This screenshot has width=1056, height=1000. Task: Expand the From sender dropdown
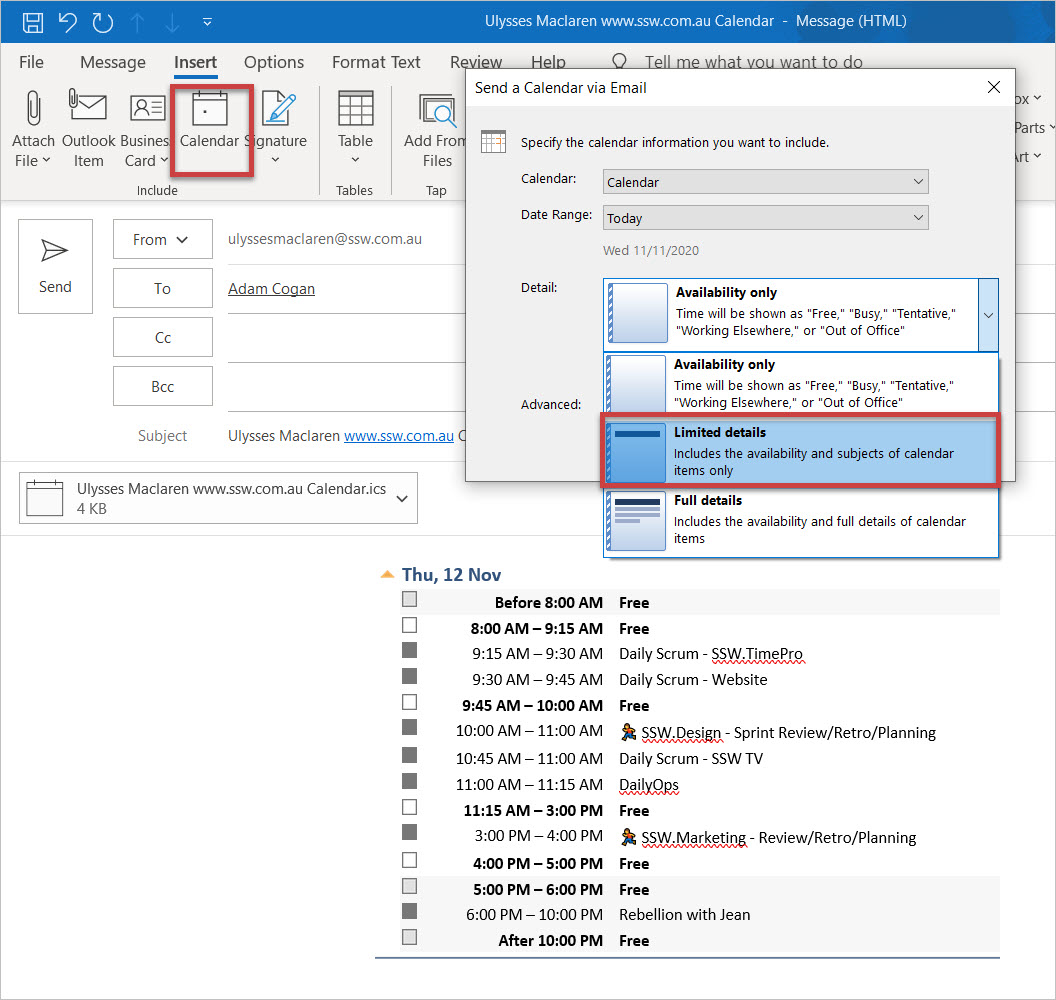pos(162,240)
